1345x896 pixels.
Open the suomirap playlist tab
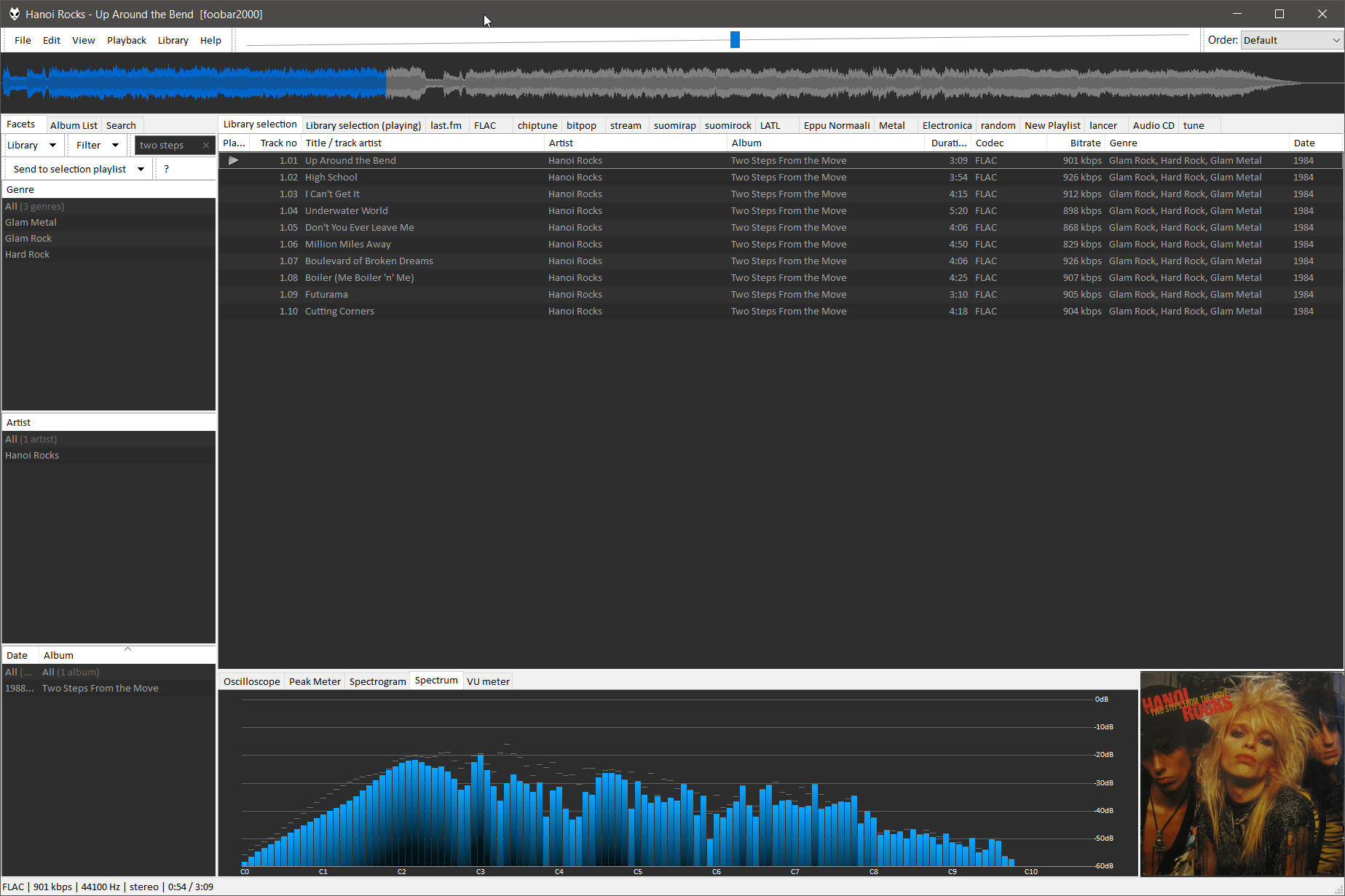(675, 125)
